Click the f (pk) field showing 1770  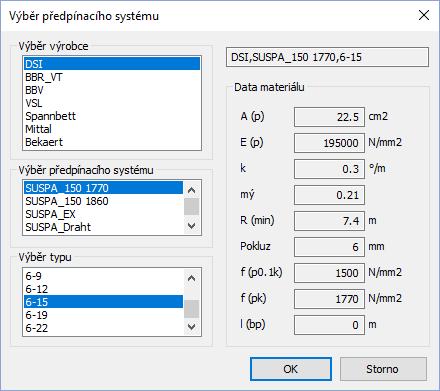pos(329,299)
